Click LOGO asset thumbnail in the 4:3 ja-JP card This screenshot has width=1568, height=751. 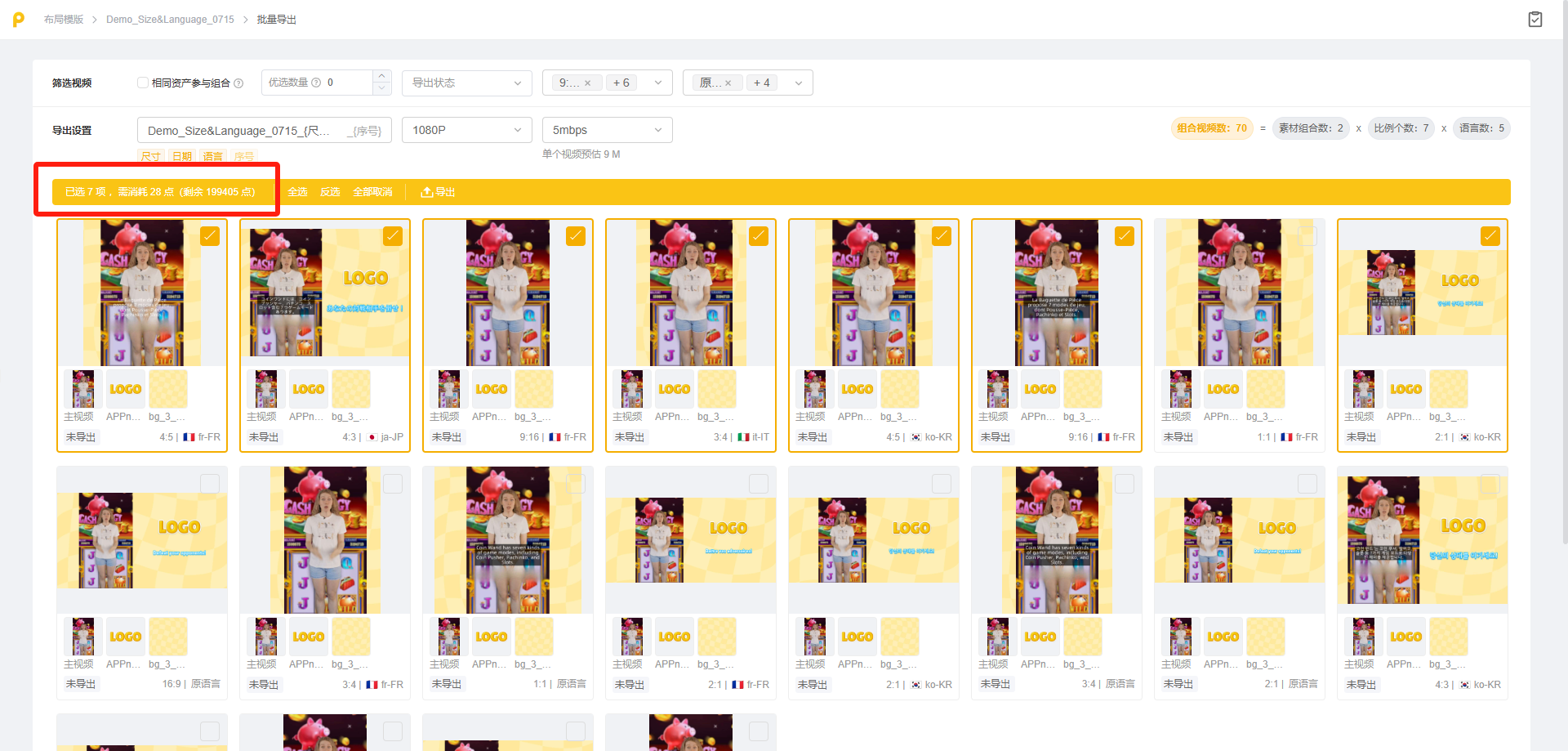pyautogui.click(x=309, y=389)
